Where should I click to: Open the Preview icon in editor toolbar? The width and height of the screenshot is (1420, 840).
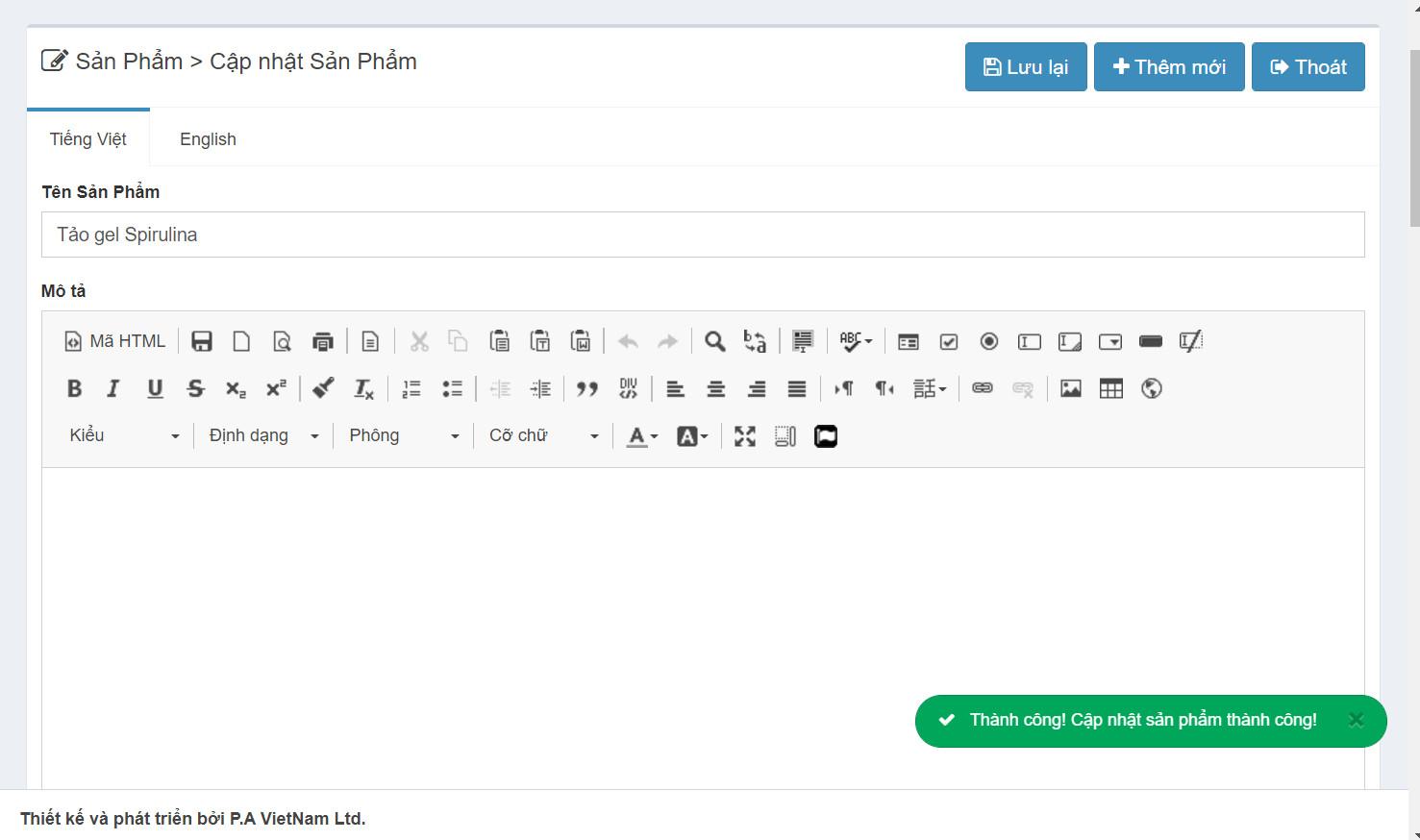point(282,341)
